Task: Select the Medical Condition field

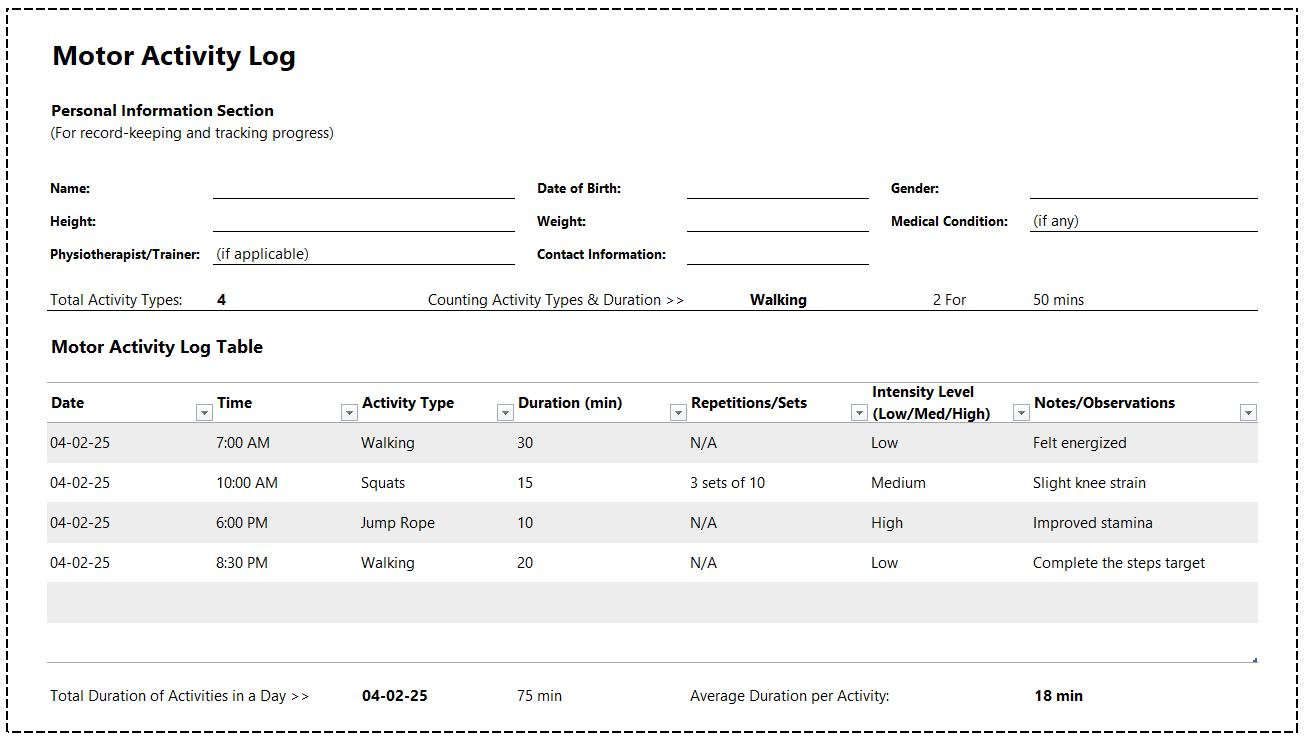Action: [1143, 221]
